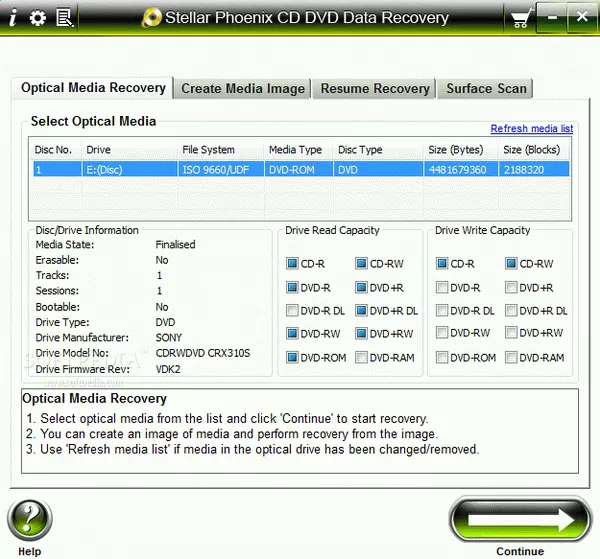This screenshot has height=559, width=600.
Task: Toggle DVD+R DL checkbox in Drive Read Capacity
Action: [x=361, y=310]
